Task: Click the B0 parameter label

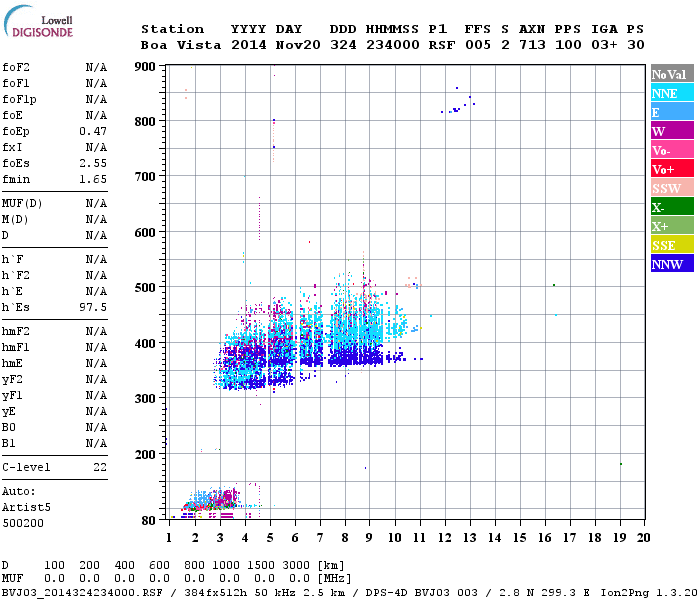Action: [9, 427]
